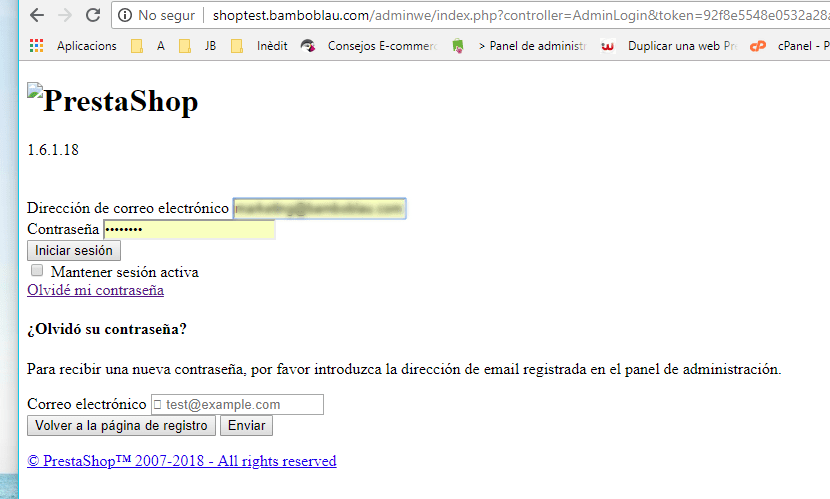830x499 pixels.
Task: Go back with browser back arrow
Action: [37, 15]
